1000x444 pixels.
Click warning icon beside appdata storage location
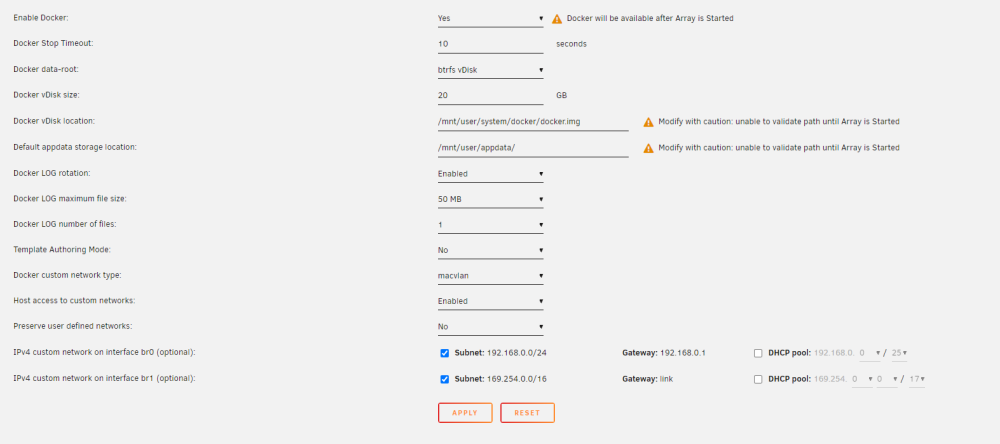pyautogui.click(x=649, y=148)
